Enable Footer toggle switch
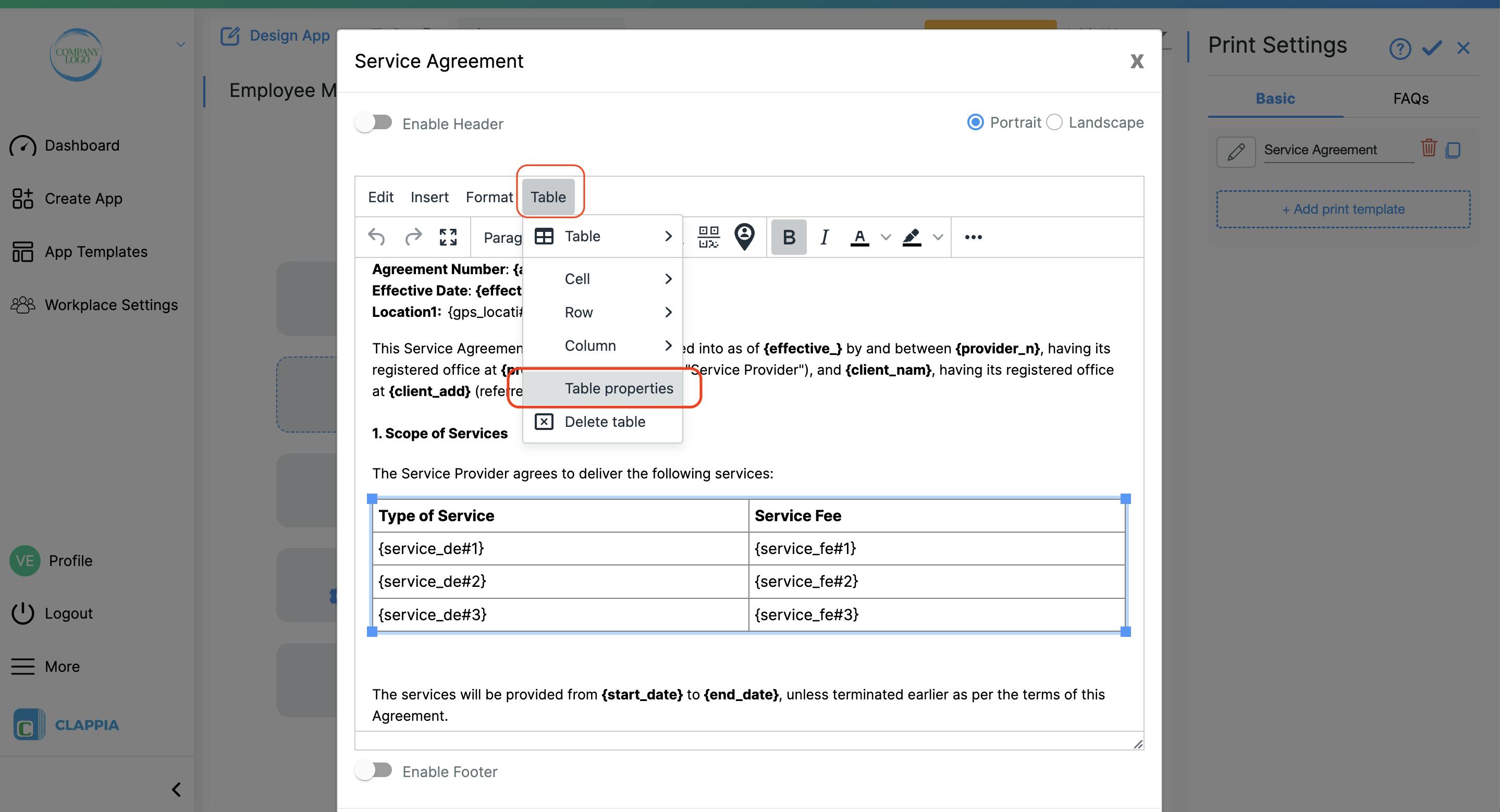This screenshot has width=1500, height=812. 374,771
